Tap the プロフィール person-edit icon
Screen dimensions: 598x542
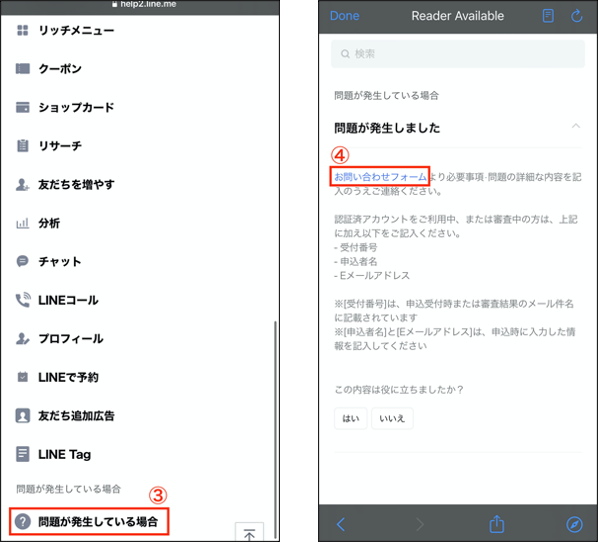click(23, 338)
